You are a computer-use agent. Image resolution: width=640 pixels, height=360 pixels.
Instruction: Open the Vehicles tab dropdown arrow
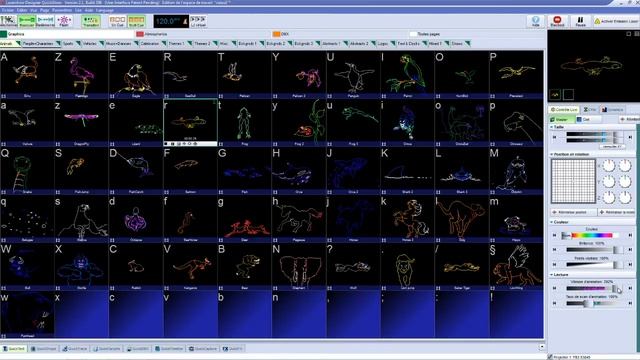(x=102, y=43)
